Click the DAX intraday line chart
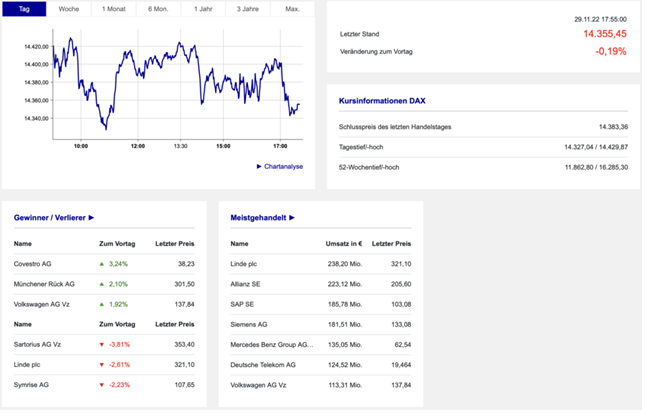 (175, 85)
